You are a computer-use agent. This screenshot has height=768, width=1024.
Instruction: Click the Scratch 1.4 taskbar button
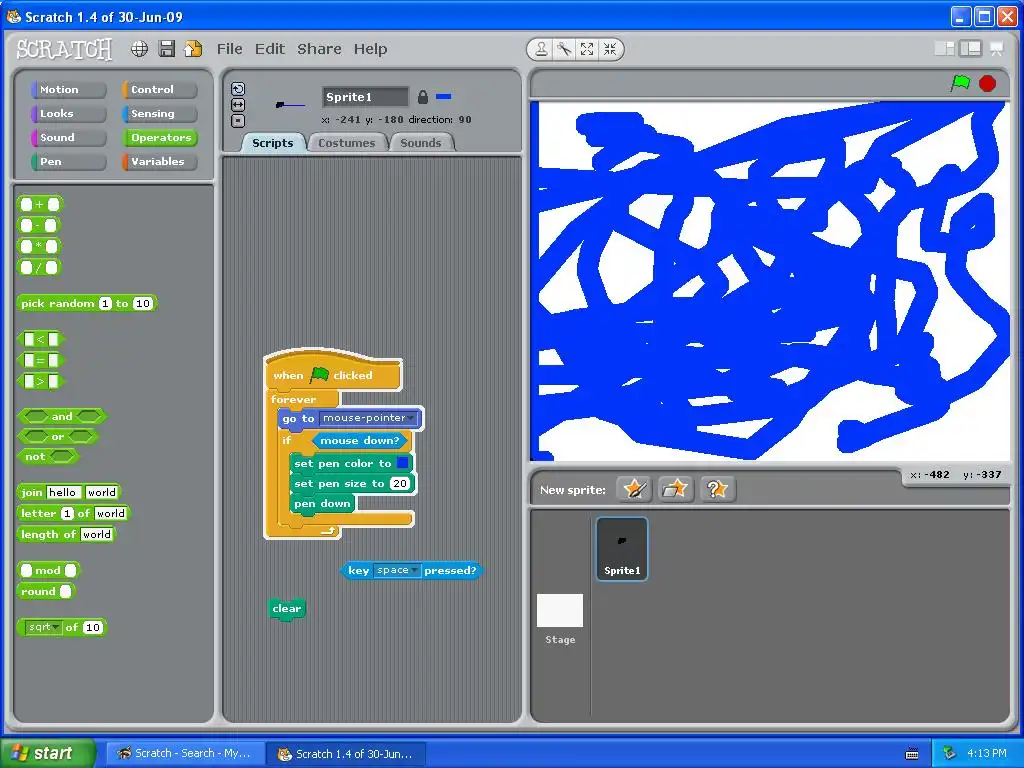click(x=346, y=754)
